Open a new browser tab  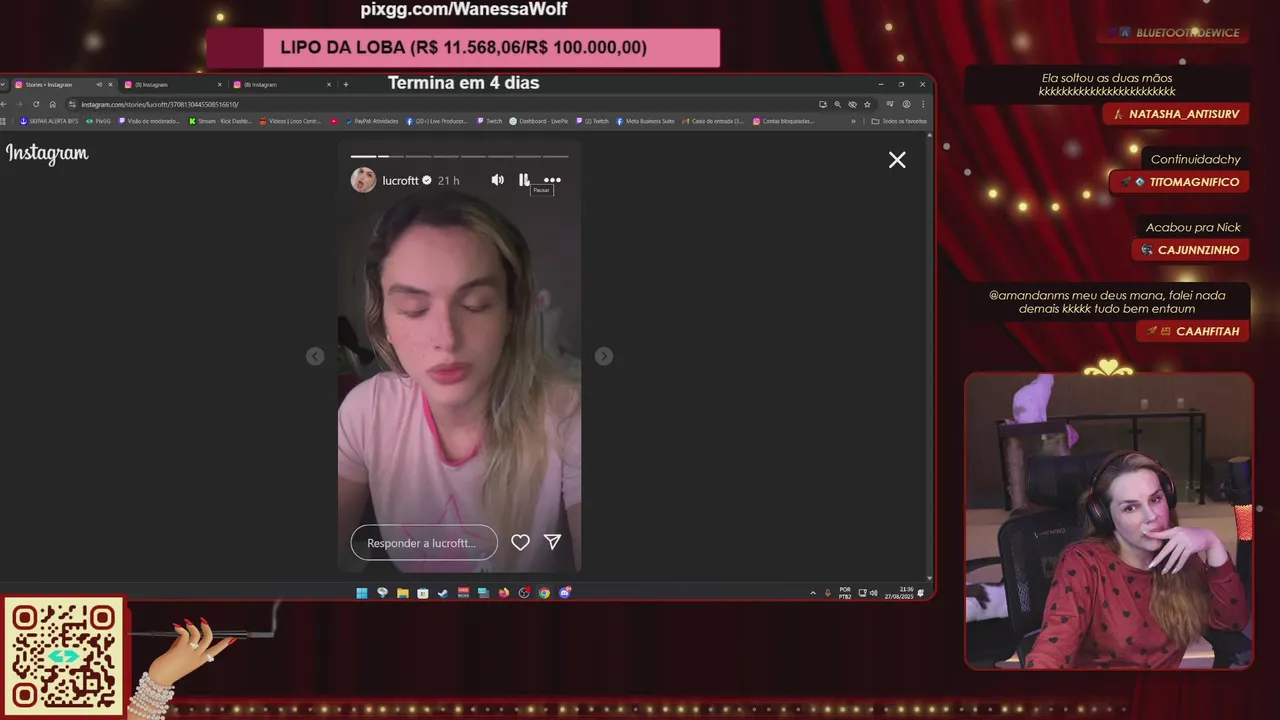[x=346, y=84]
